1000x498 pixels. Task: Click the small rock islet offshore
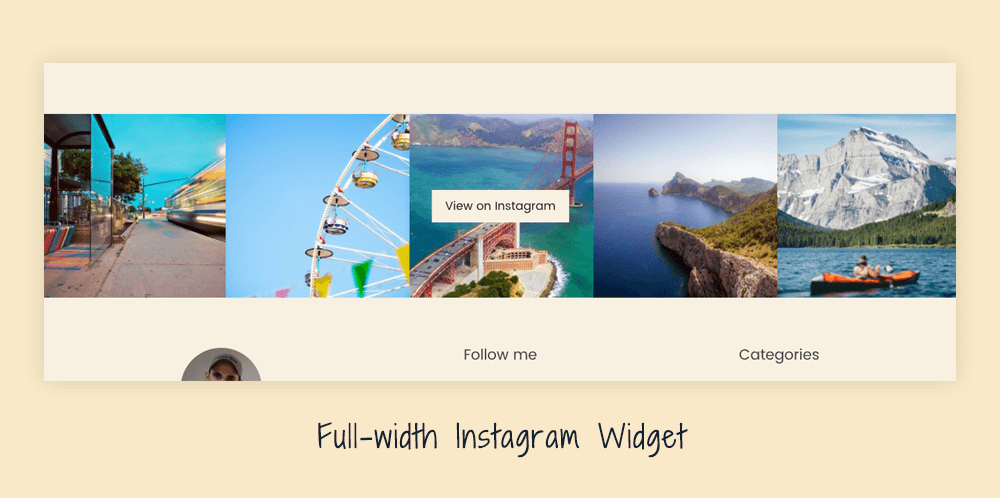pyautogui.click(x=654, y=191)
